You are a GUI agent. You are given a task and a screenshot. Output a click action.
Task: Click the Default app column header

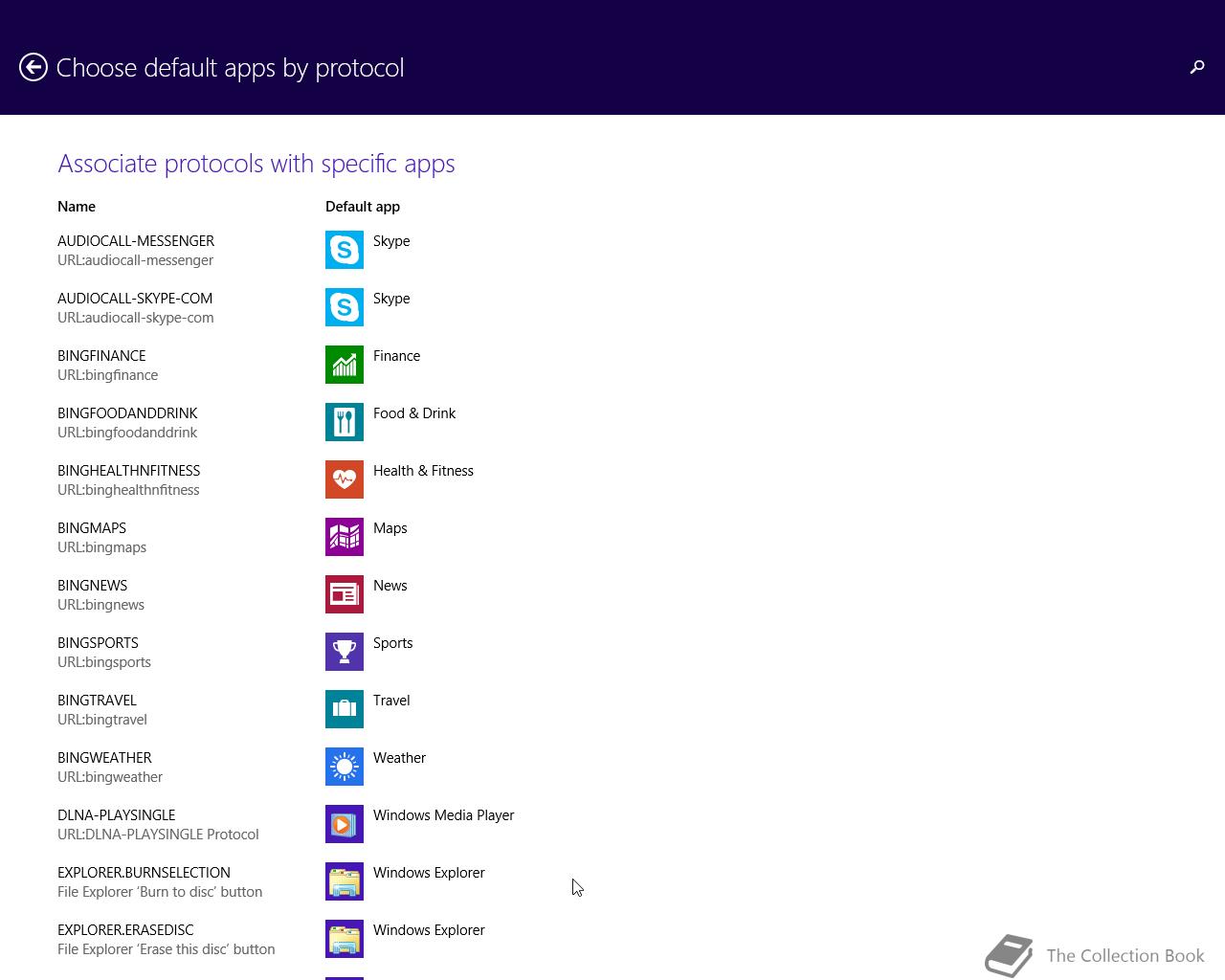[x=363, y=207]
